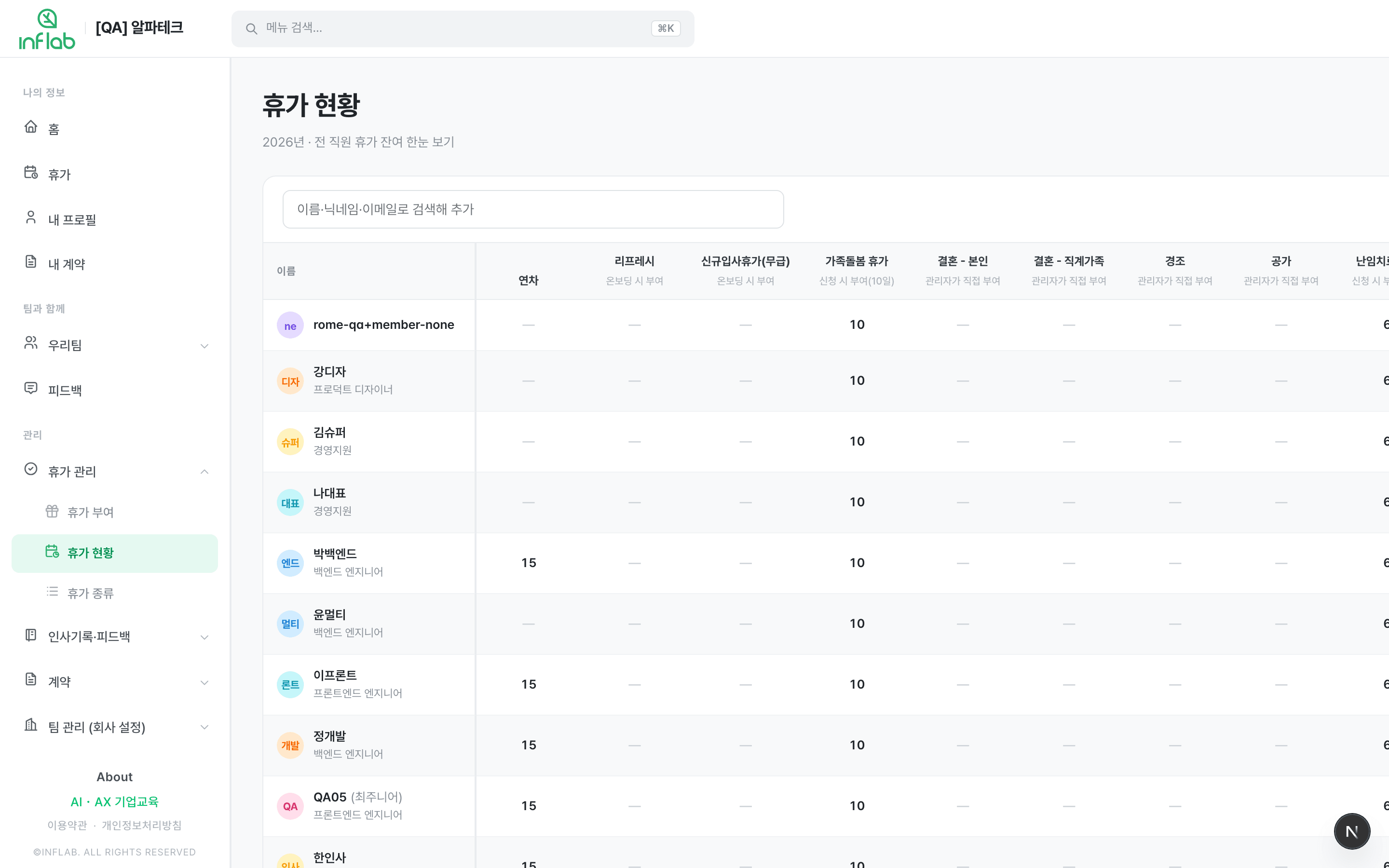Screen dimensions: 1389x868
Task: Click 정개발's 연차 value 15
Action: (529, 745)
